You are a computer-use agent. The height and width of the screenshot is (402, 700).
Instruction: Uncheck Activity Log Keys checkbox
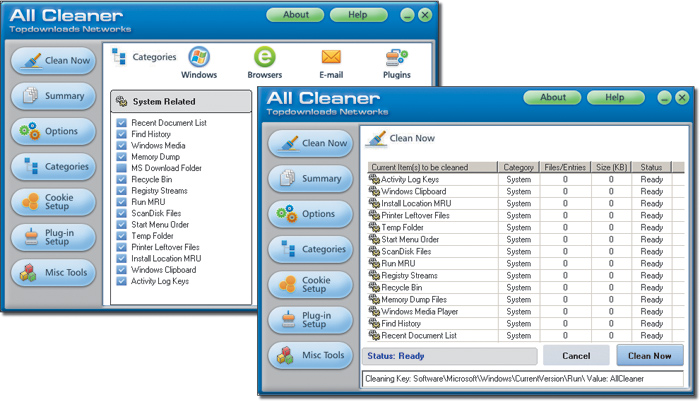121,281
